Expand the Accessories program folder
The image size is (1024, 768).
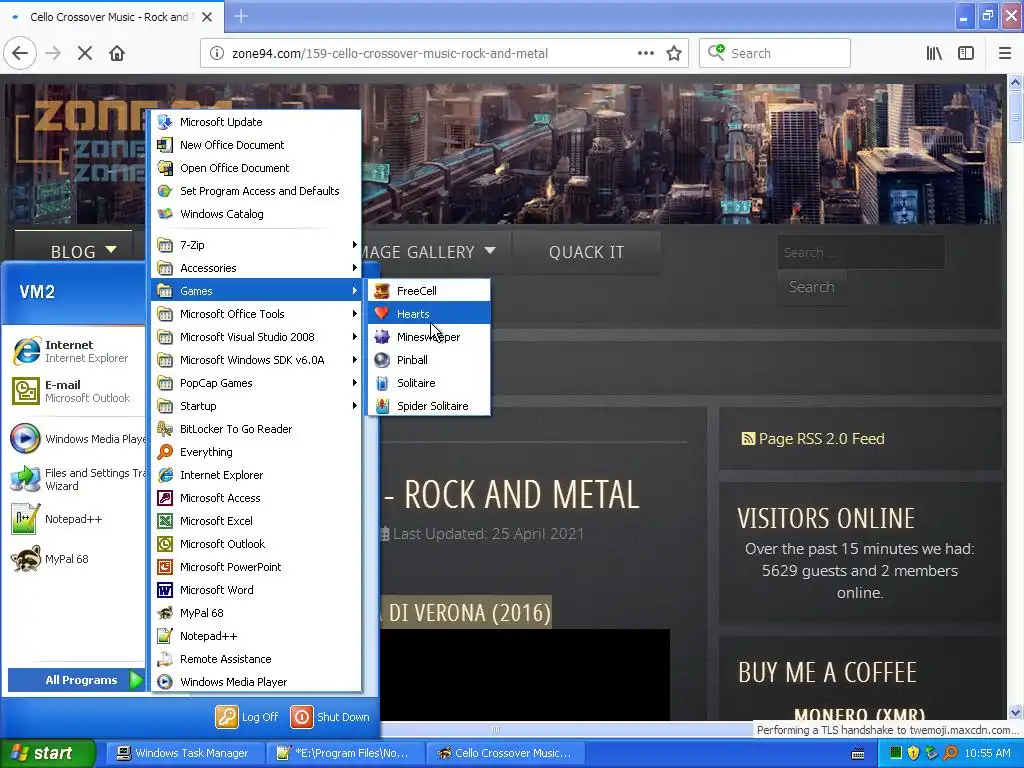[256, 268]
